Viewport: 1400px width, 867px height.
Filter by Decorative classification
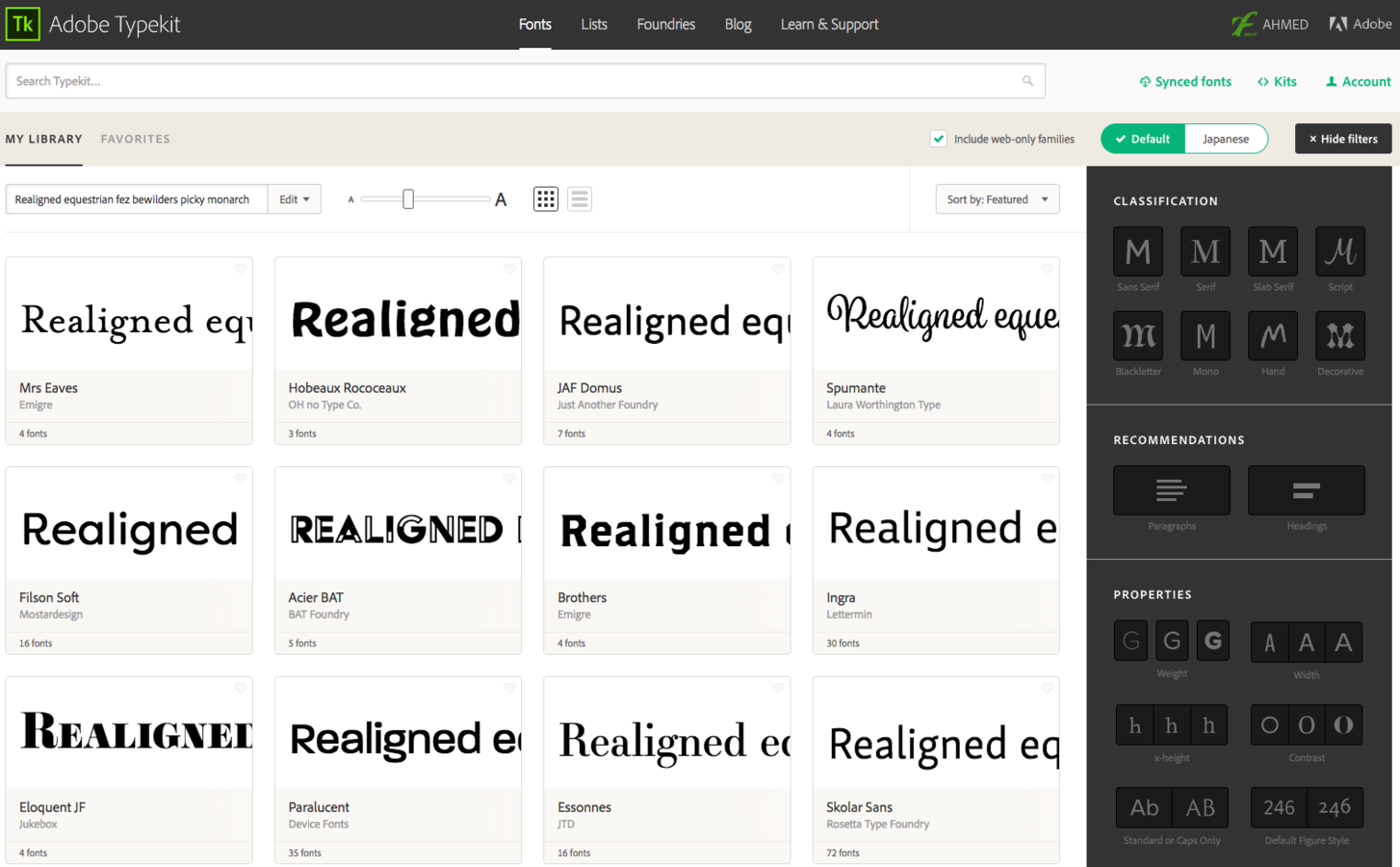tap(1340, 335)
